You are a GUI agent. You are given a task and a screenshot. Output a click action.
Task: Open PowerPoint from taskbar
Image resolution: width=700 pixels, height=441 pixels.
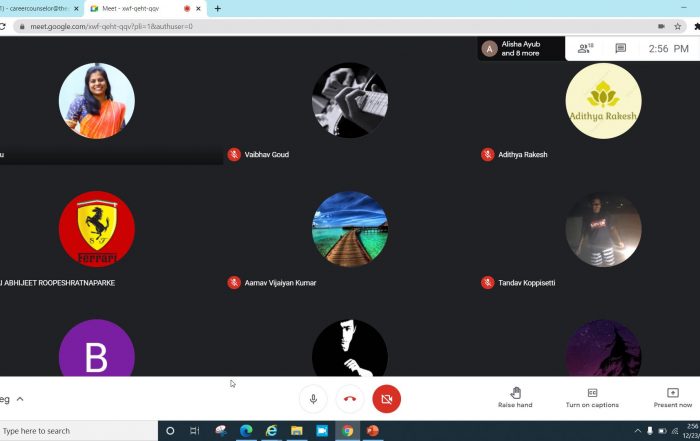pyautogui.click(x=373, y=431)
